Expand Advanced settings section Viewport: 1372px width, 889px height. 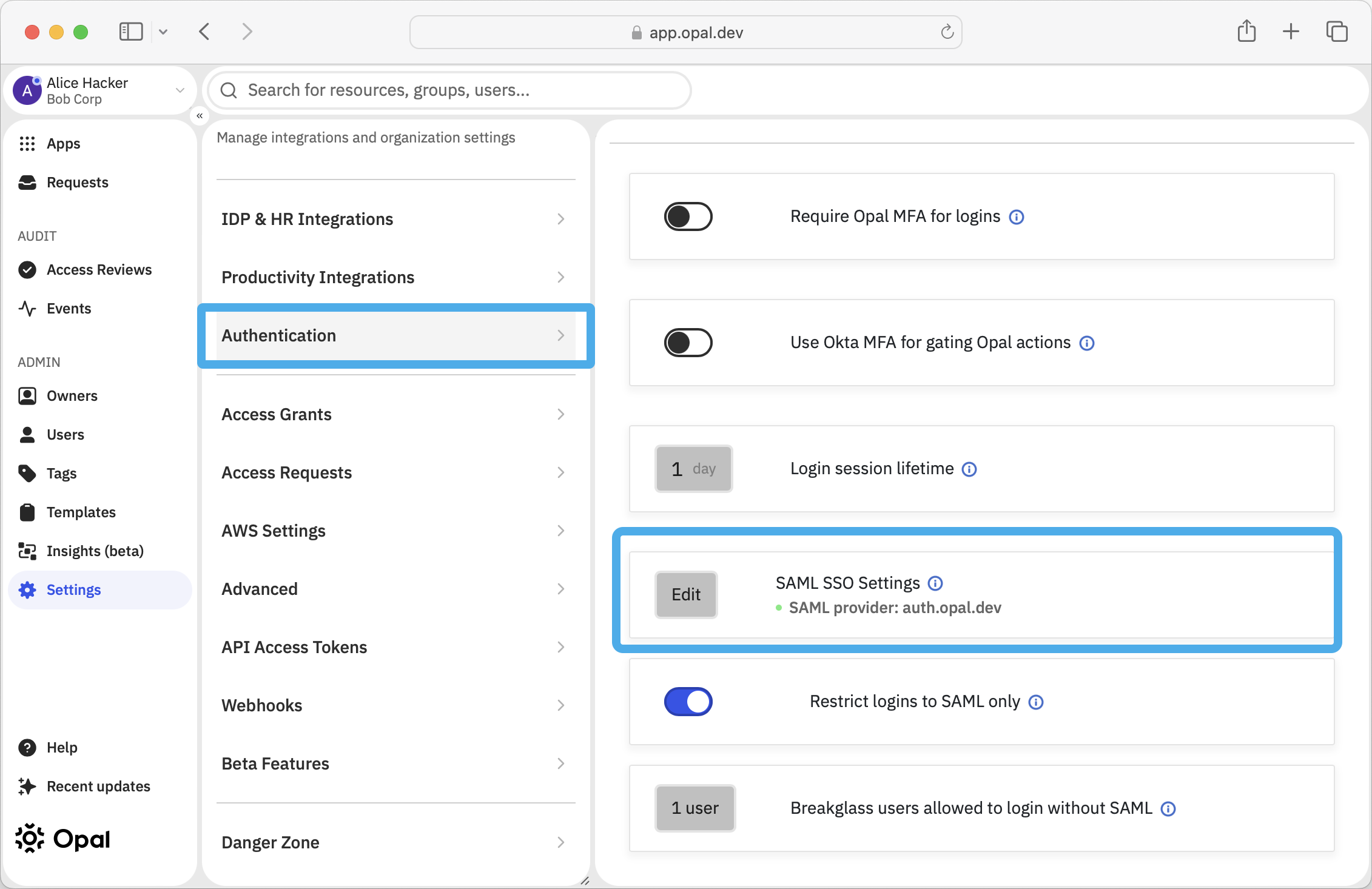395,589
